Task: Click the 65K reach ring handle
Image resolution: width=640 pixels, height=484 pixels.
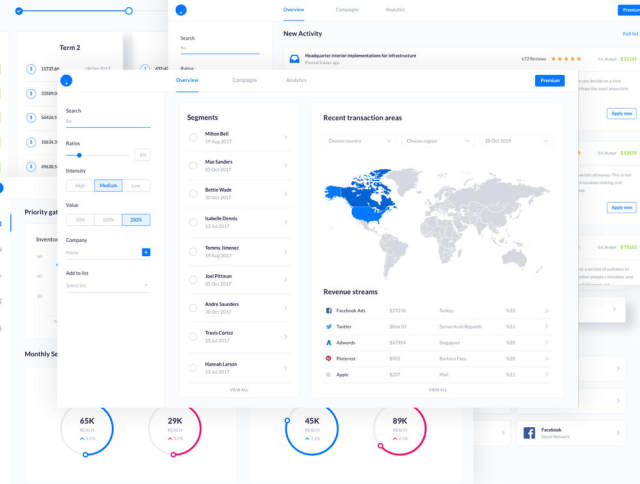Action: tap(85, 454)
